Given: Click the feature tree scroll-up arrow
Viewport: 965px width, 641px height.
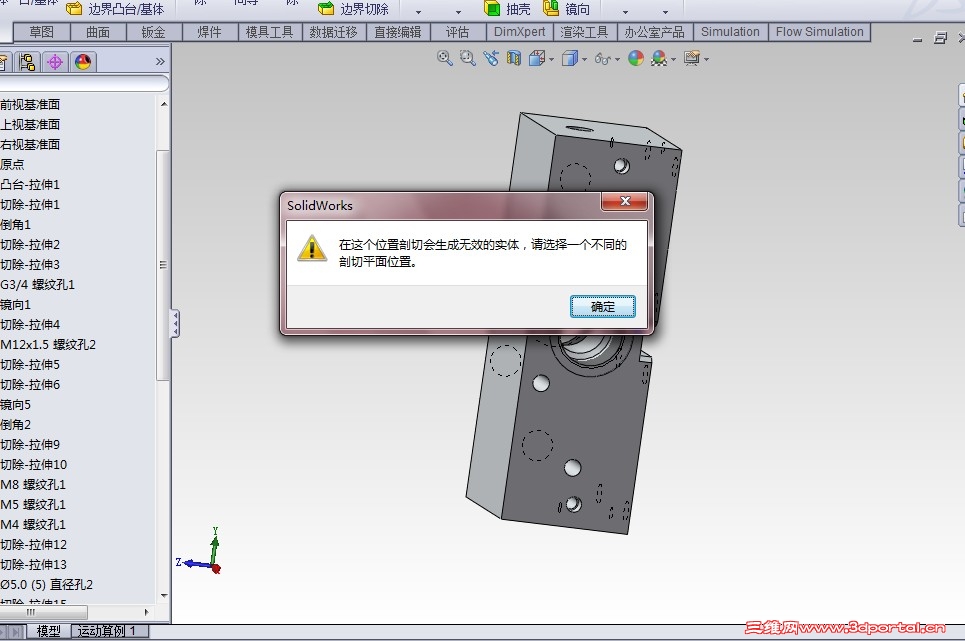Looking at the screenshot, I should pyautogui.click(x=164, y=104).
